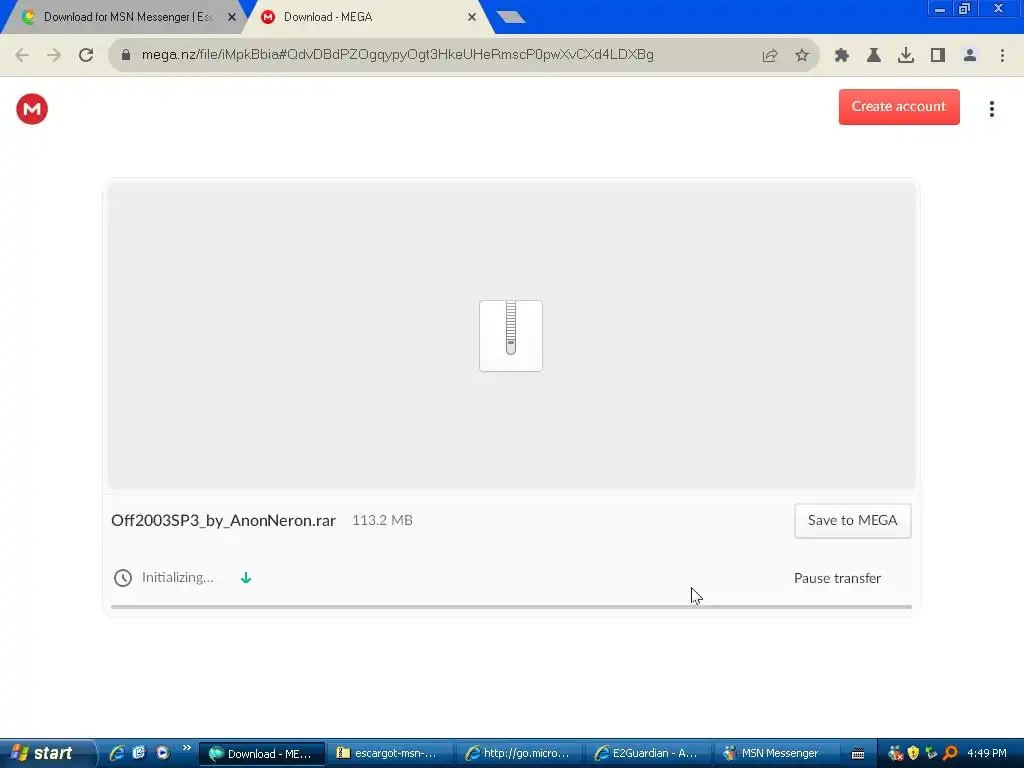Click the MEGA logo icon
The width and height of the screenshot is (1024, 768).
(x=32, y=108)
